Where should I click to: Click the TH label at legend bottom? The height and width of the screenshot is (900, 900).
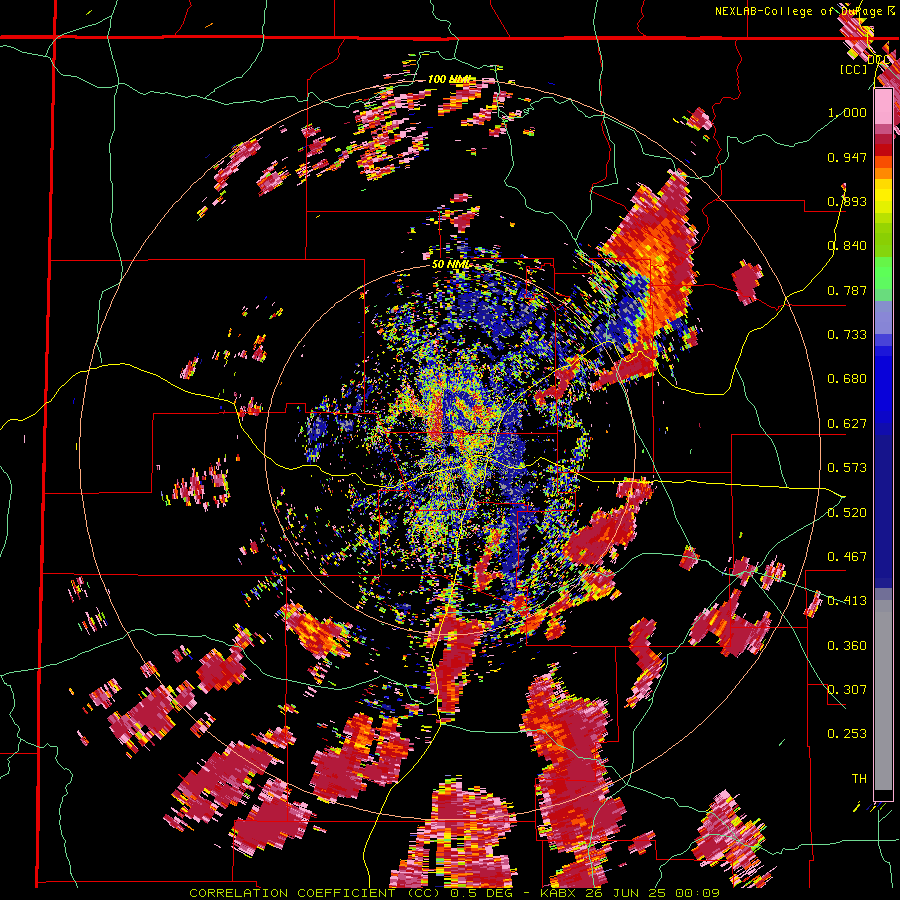pyautogui.click(x=859, y=779)
